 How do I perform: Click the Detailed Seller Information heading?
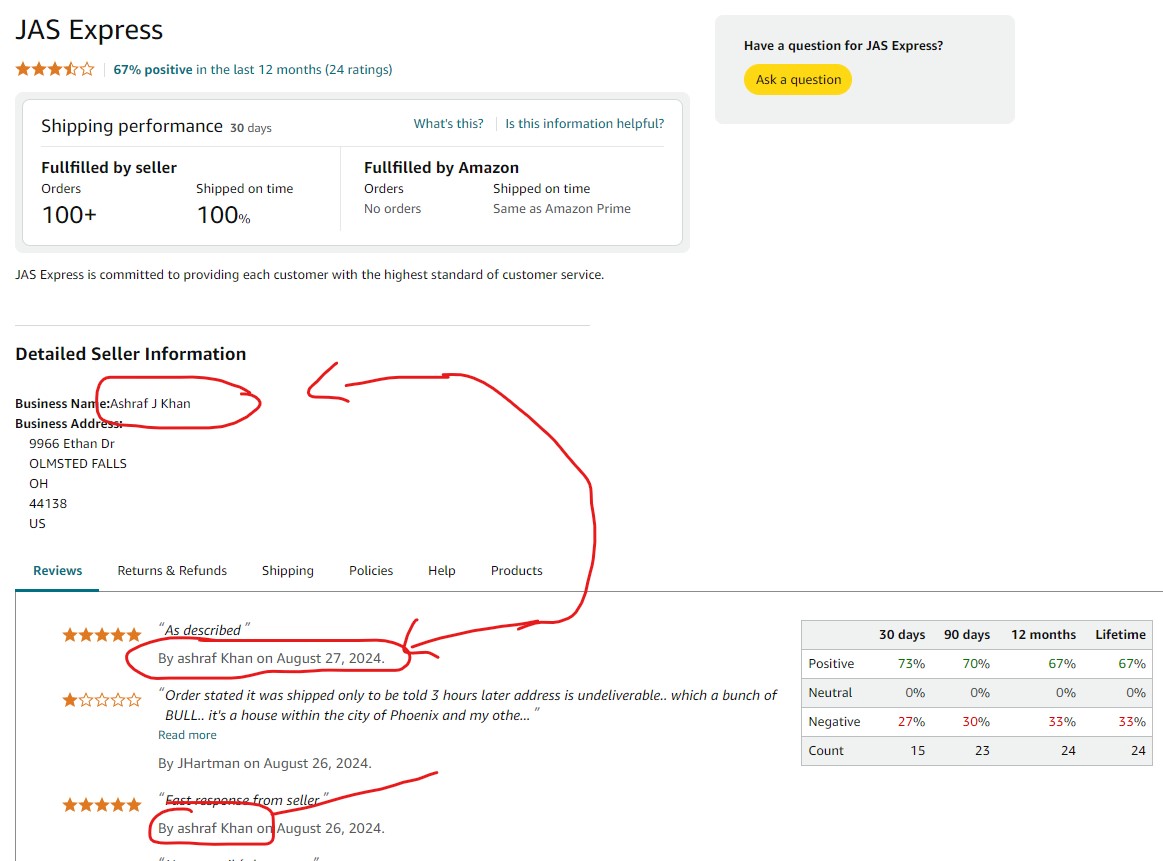tap(131, 354)
